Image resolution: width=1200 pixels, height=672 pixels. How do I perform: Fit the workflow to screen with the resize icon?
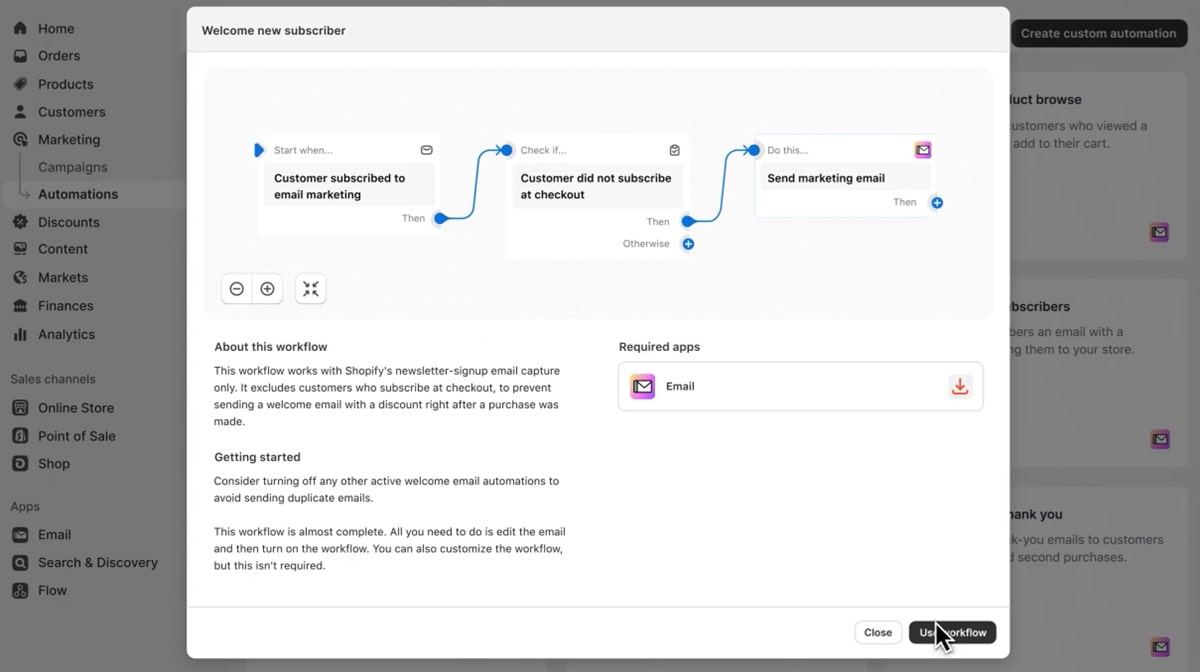click(310, 288)
